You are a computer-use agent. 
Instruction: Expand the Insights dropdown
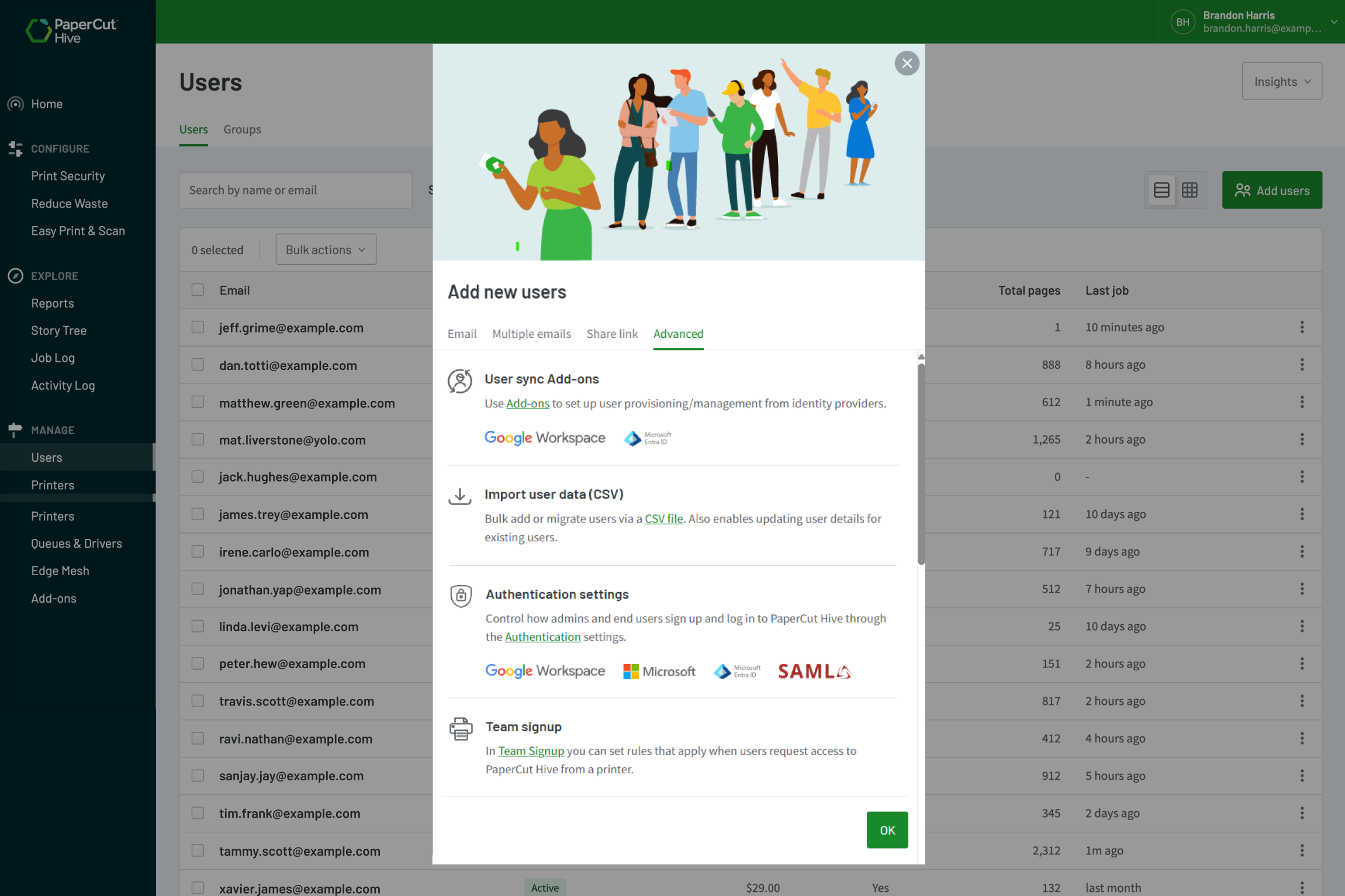[x=1281, y=81]
